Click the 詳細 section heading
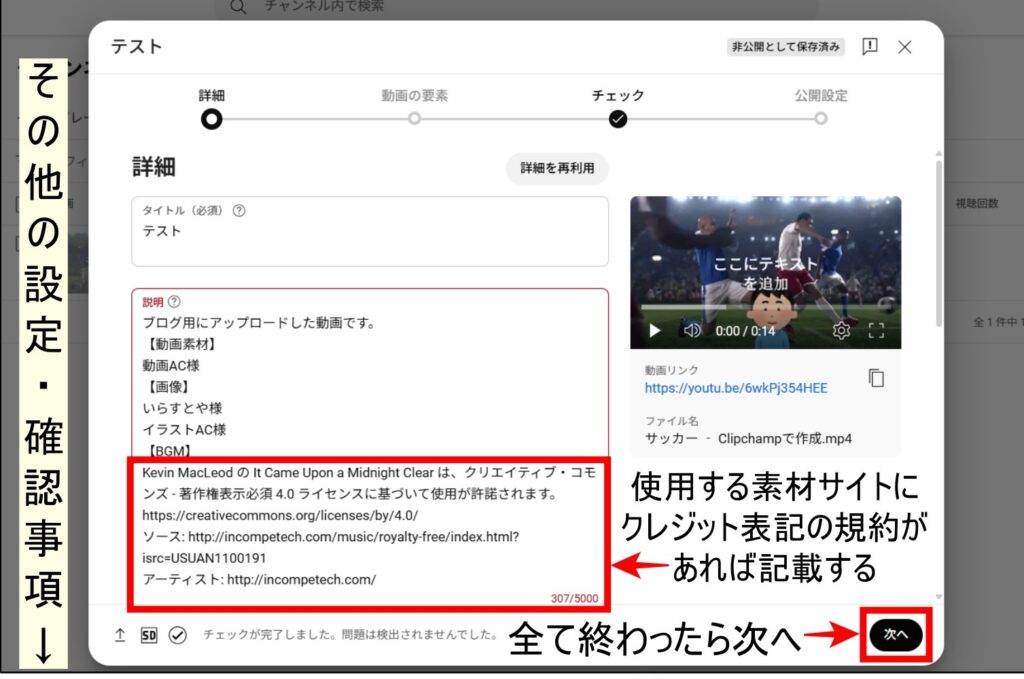 point(154,167)
